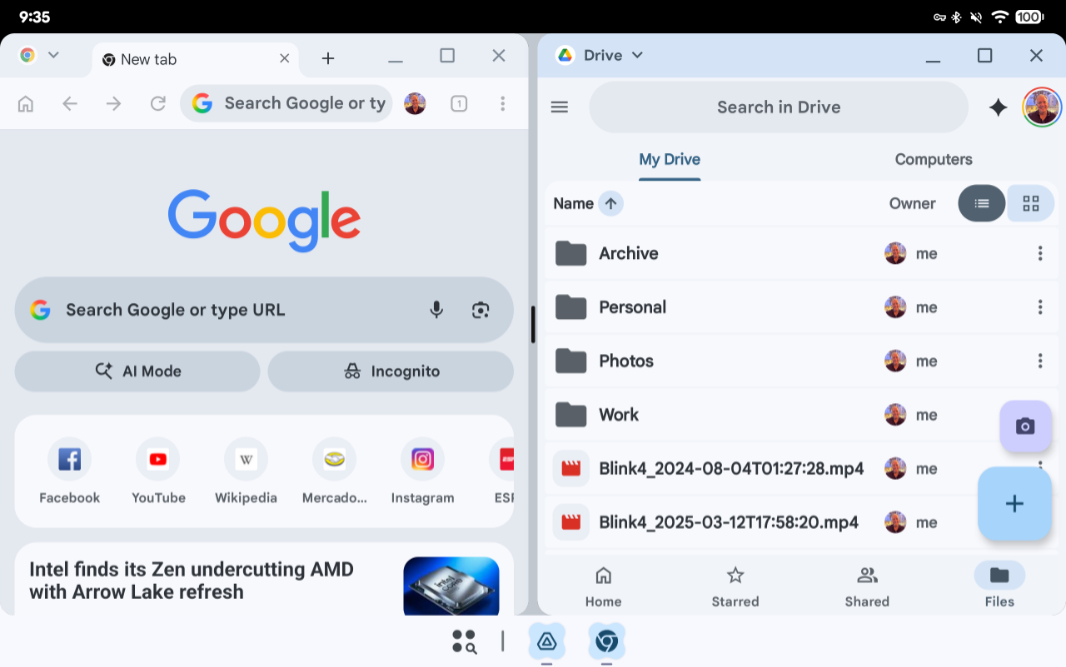Screen dimensions: 1066x667
Task: Click Search Google or type URL box
Action: (x=264, y=310)
